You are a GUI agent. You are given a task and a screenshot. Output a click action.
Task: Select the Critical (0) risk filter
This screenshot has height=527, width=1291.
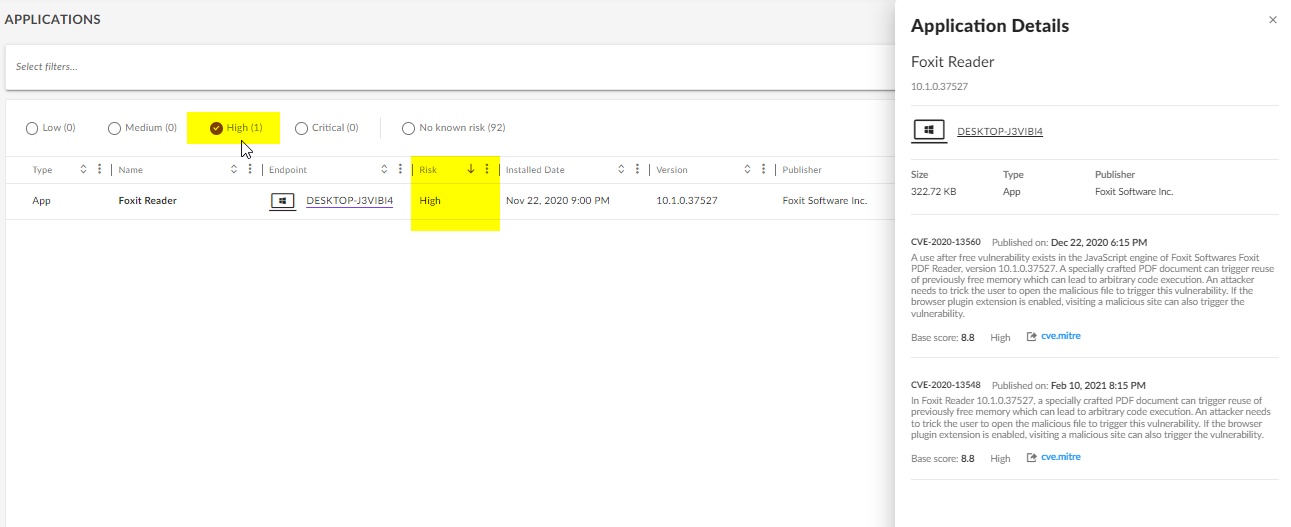click(x=326, y=128)
